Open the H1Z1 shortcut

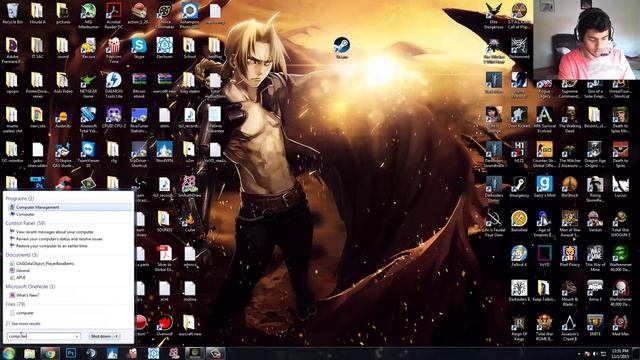point(519,152)
